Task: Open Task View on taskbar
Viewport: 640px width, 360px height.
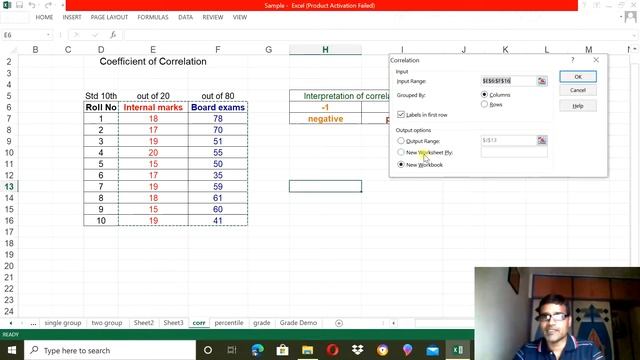Action: [x=232, y=350]
